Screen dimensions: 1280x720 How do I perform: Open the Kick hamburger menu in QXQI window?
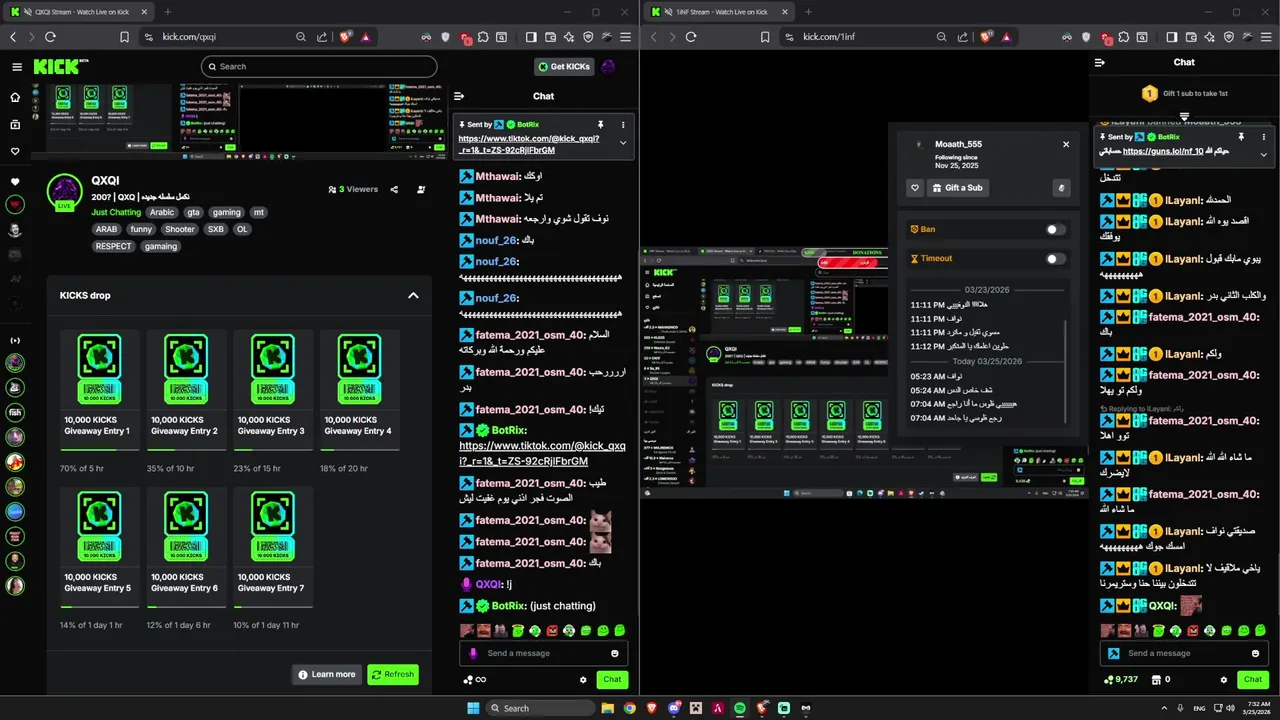click(x=17, y=67)
